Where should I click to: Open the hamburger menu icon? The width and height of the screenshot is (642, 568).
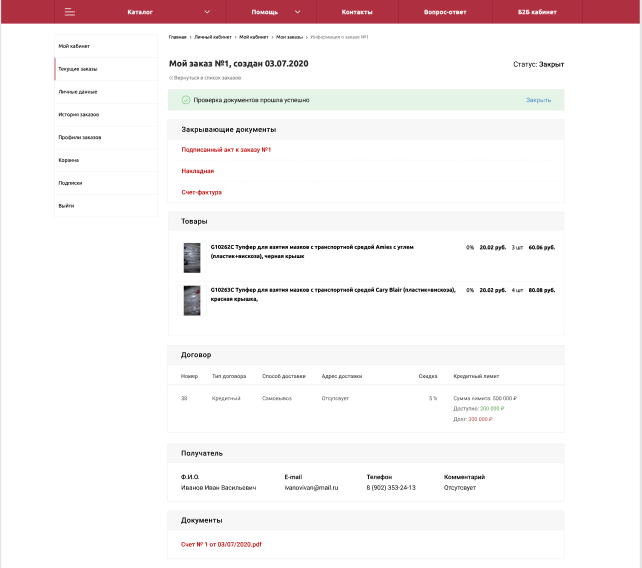coord(69,12)
